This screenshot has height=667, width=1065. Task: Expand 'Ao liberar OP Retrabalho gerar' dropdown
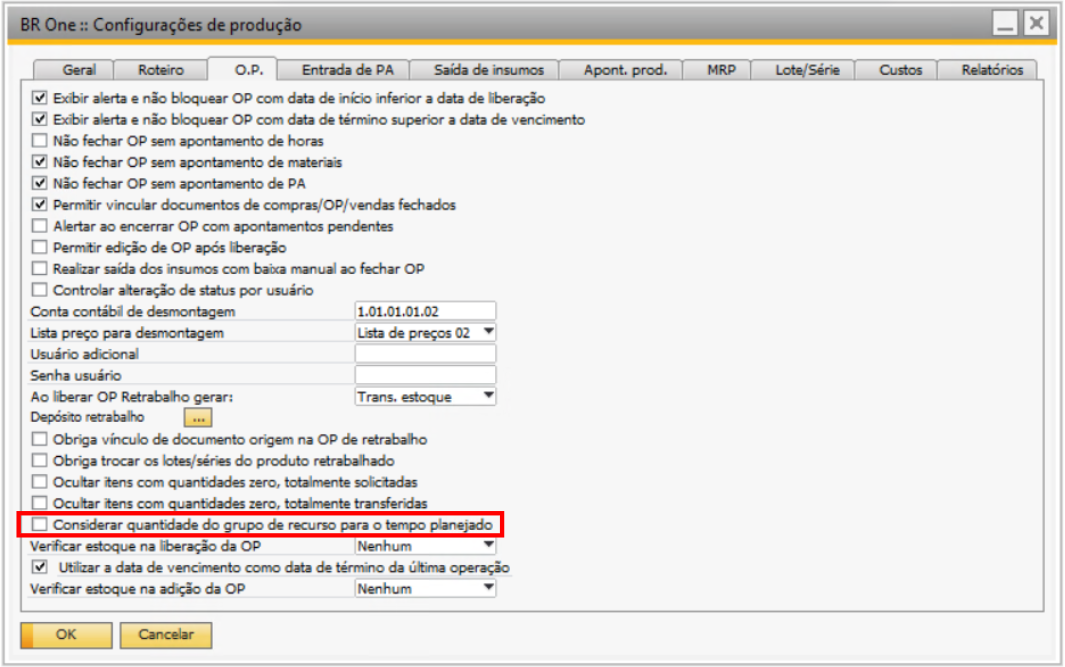pos(488,396)
